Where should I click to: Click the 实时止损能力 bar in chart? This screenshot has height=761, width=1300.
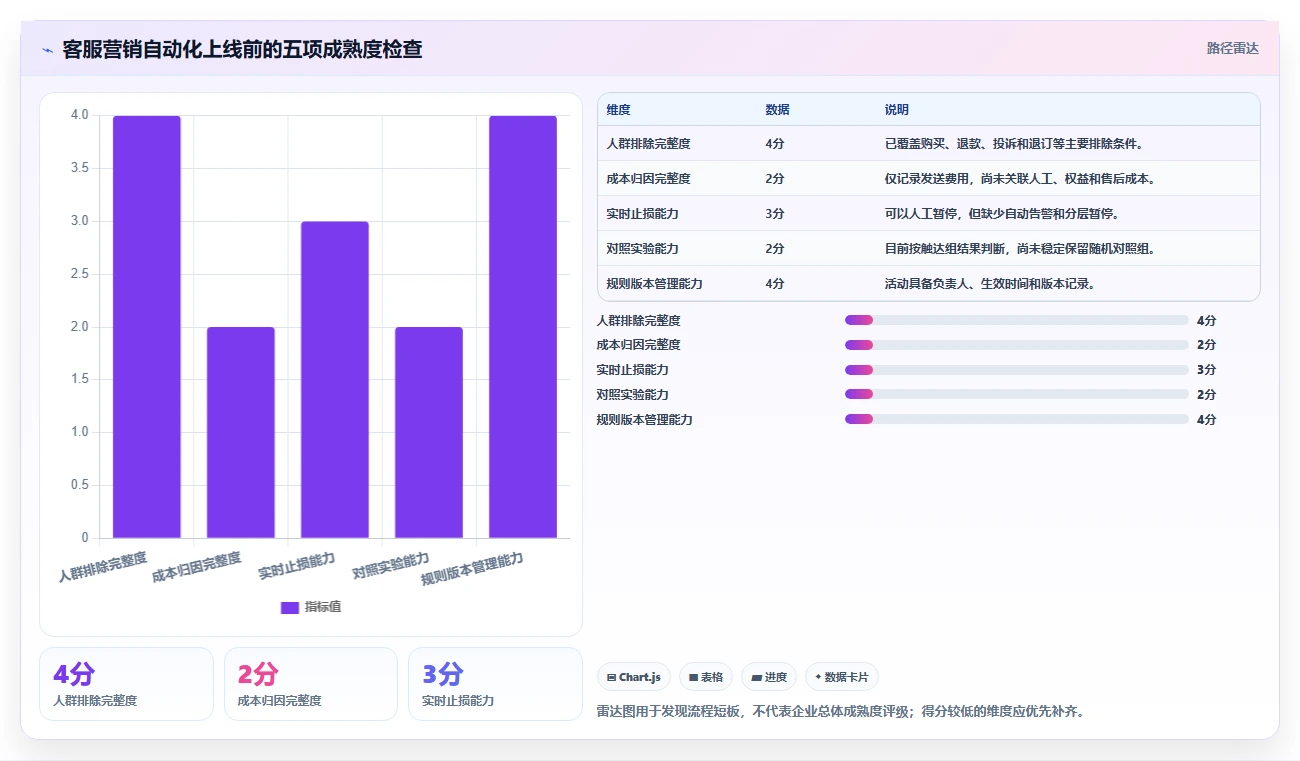click(335, 380)
